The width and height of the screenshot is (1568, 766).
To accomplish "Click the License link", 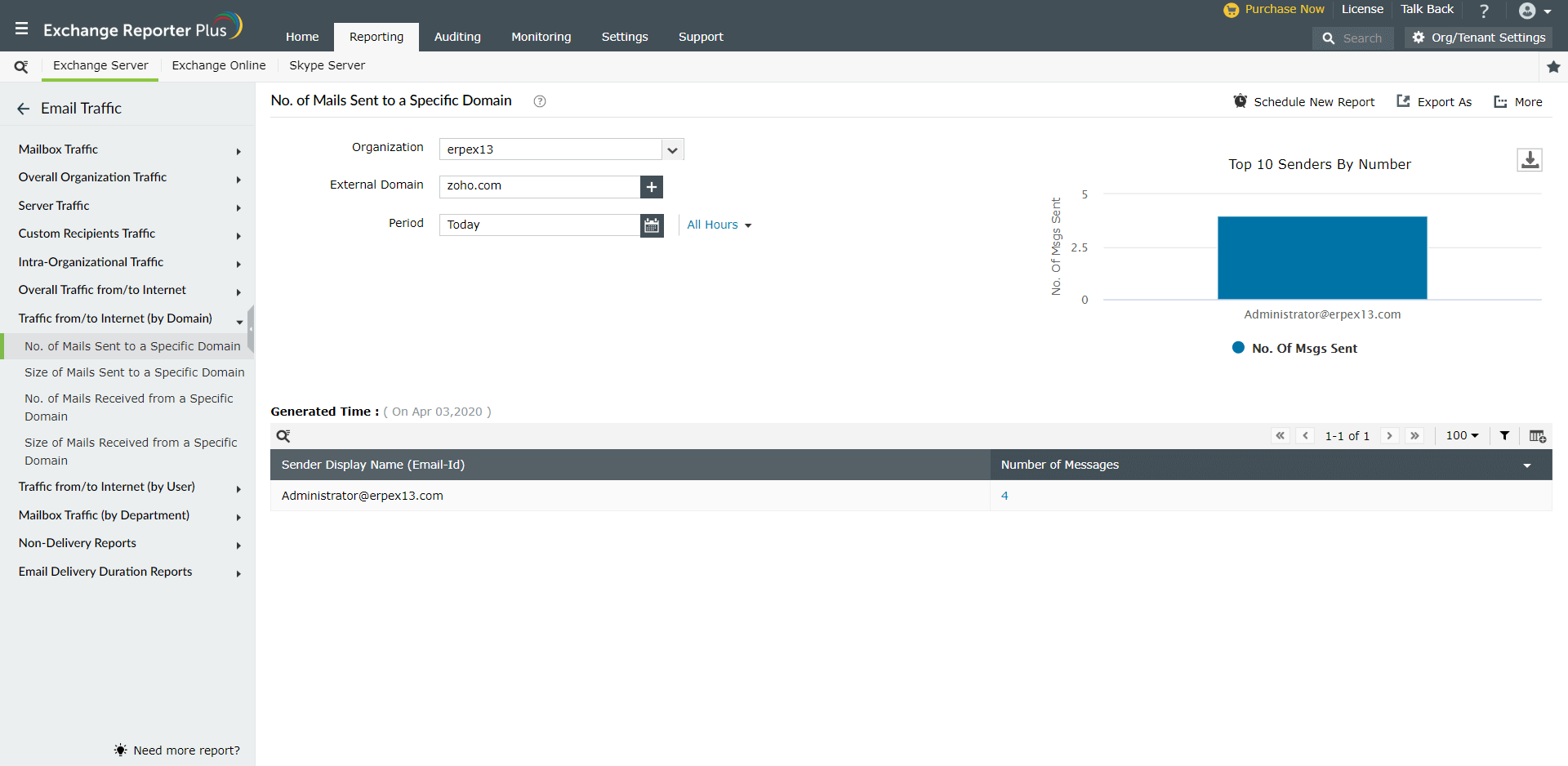I will (1362, 9).
